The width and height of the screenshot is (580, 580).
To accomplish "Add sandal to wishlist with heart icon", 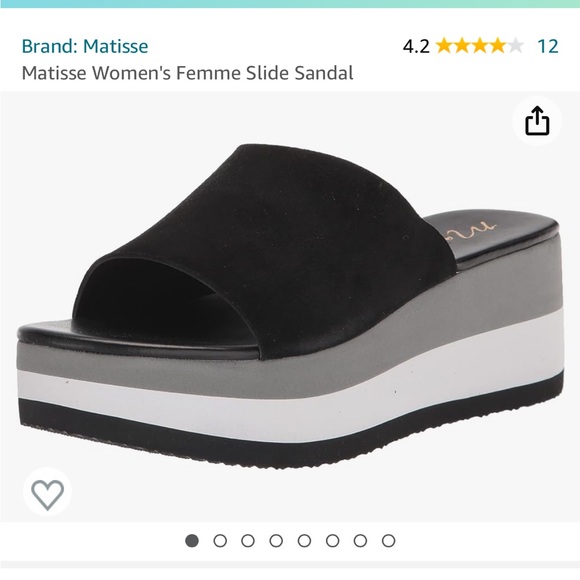I will (47, 495).
